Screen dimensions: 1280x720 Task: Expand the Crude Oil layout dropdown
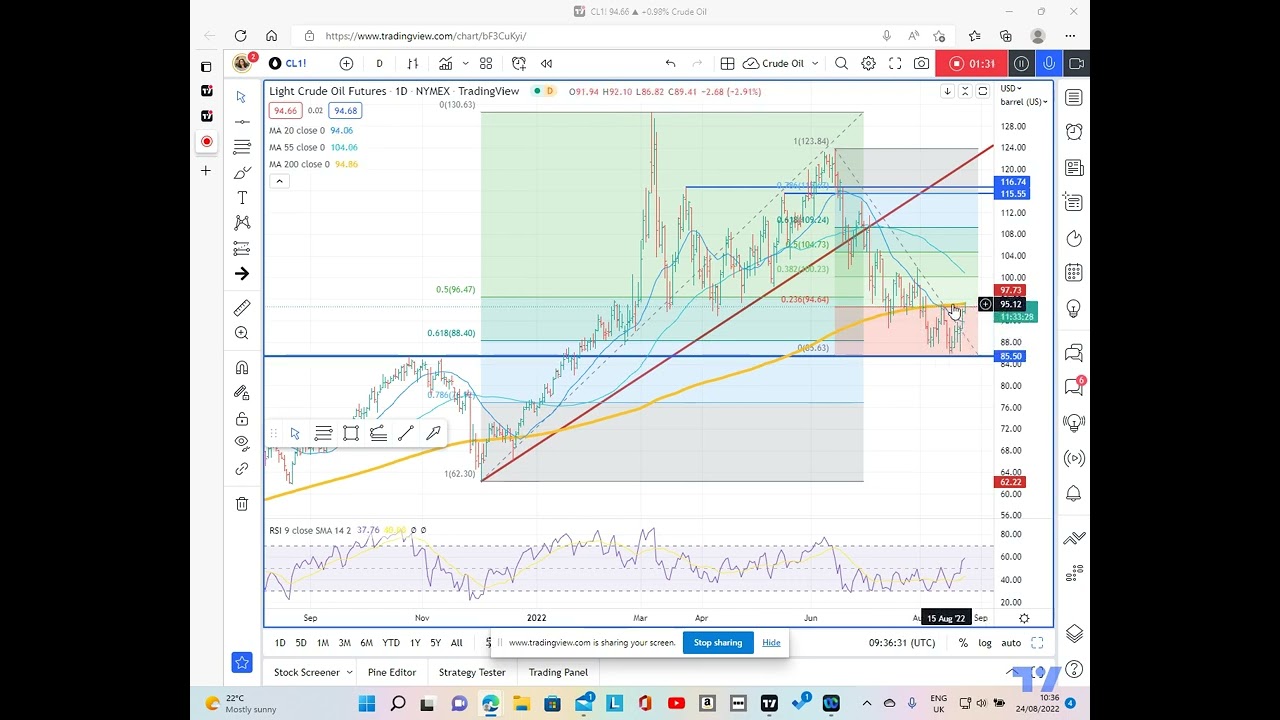coord(815,63)
